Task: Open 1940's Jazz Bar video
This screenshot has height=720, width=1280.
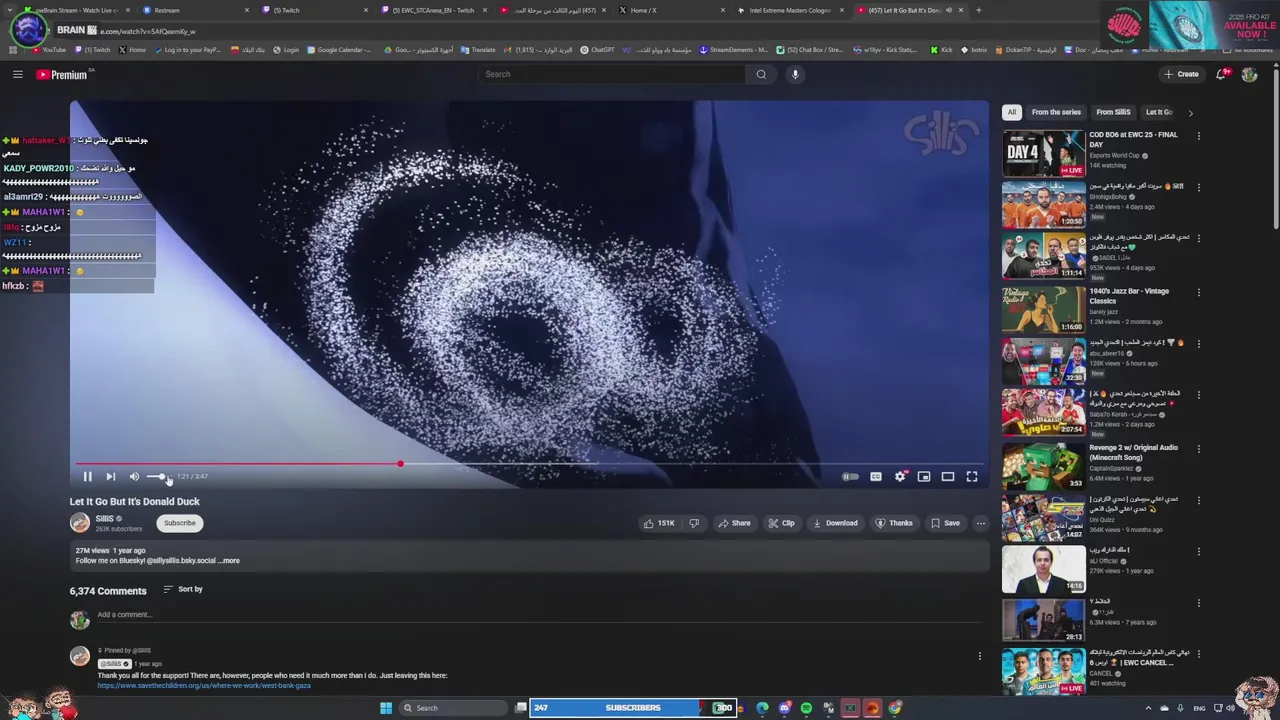Action: coord(1043,309)
